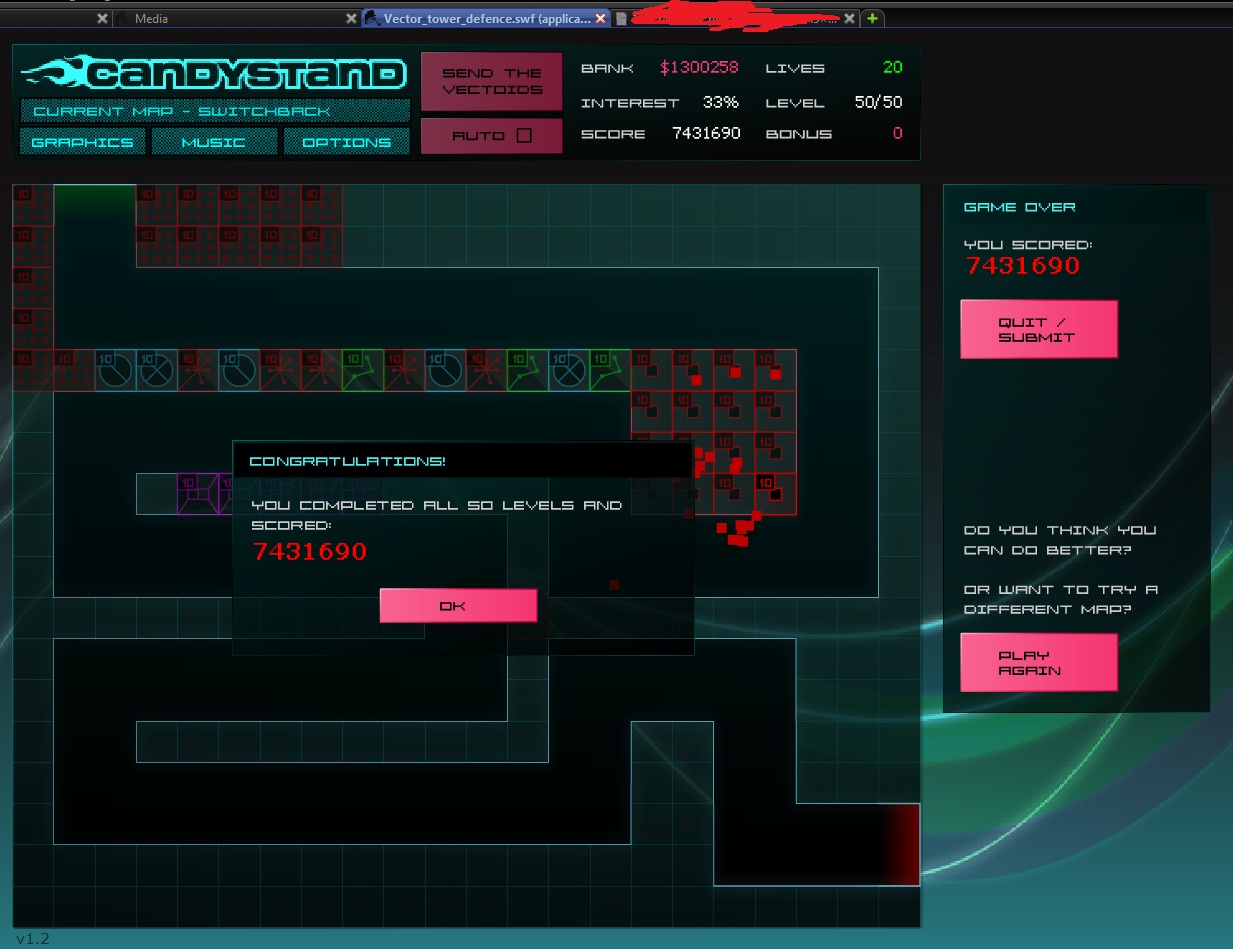
Task: Close the Vector_tower_defence.swf tab
Action: click(601, 18)
